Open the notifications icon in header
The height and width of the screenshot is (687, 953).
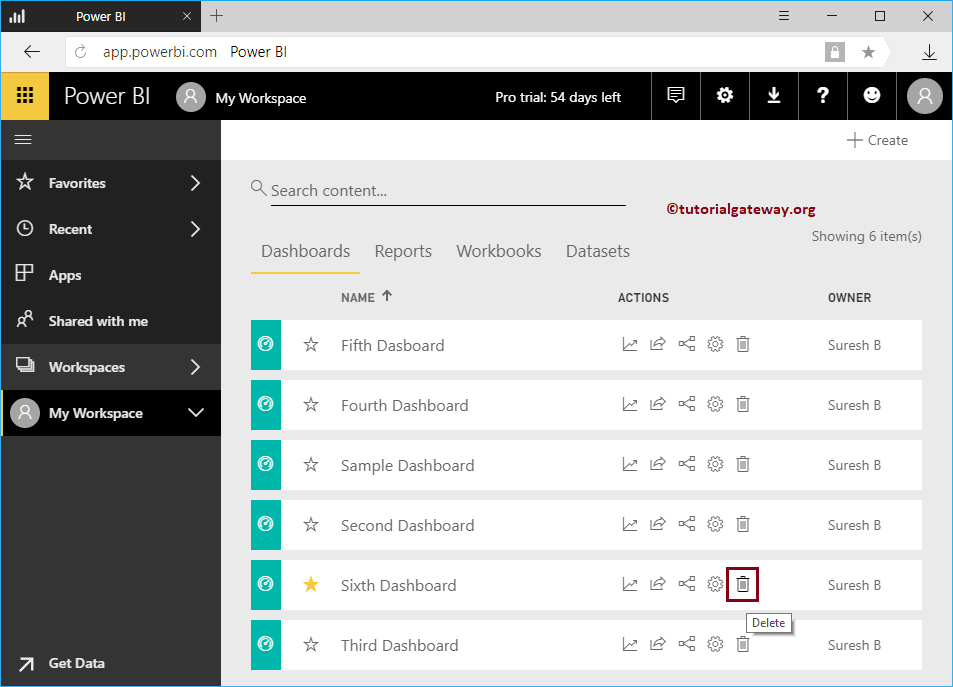676,95
